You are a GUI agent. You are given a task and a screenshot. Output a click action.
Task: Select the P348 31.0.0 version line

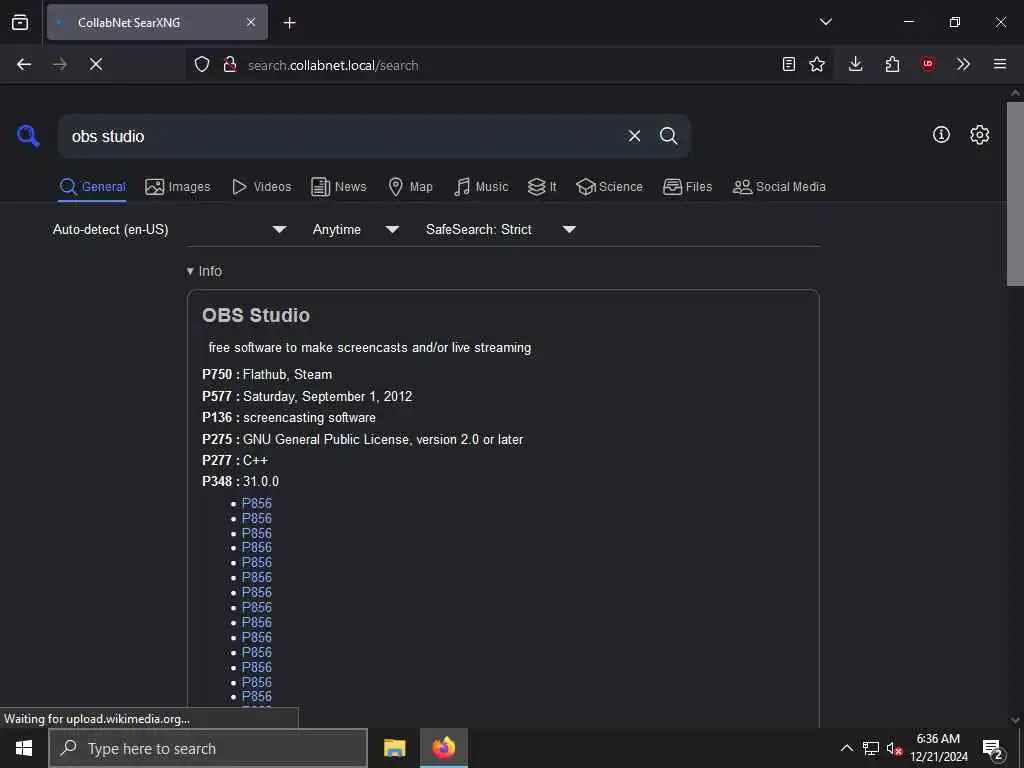[x=240, y=481]
